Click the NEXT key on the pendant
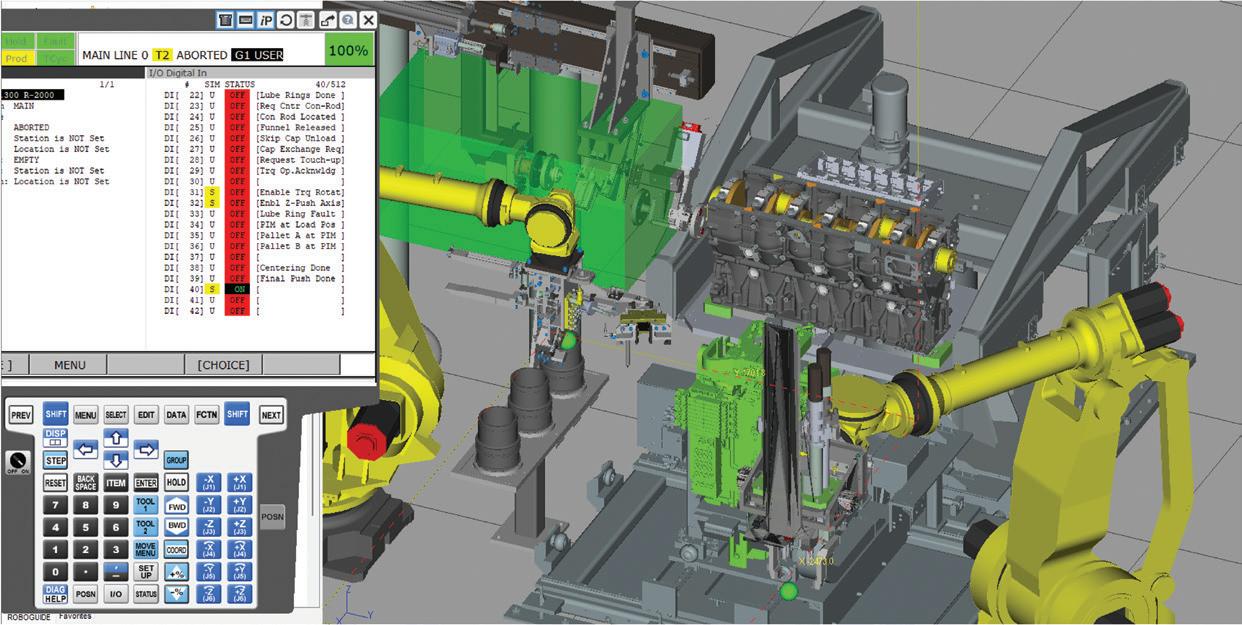Image resolution: width=1242 pixels, height=625 pixels. point(271,415)
